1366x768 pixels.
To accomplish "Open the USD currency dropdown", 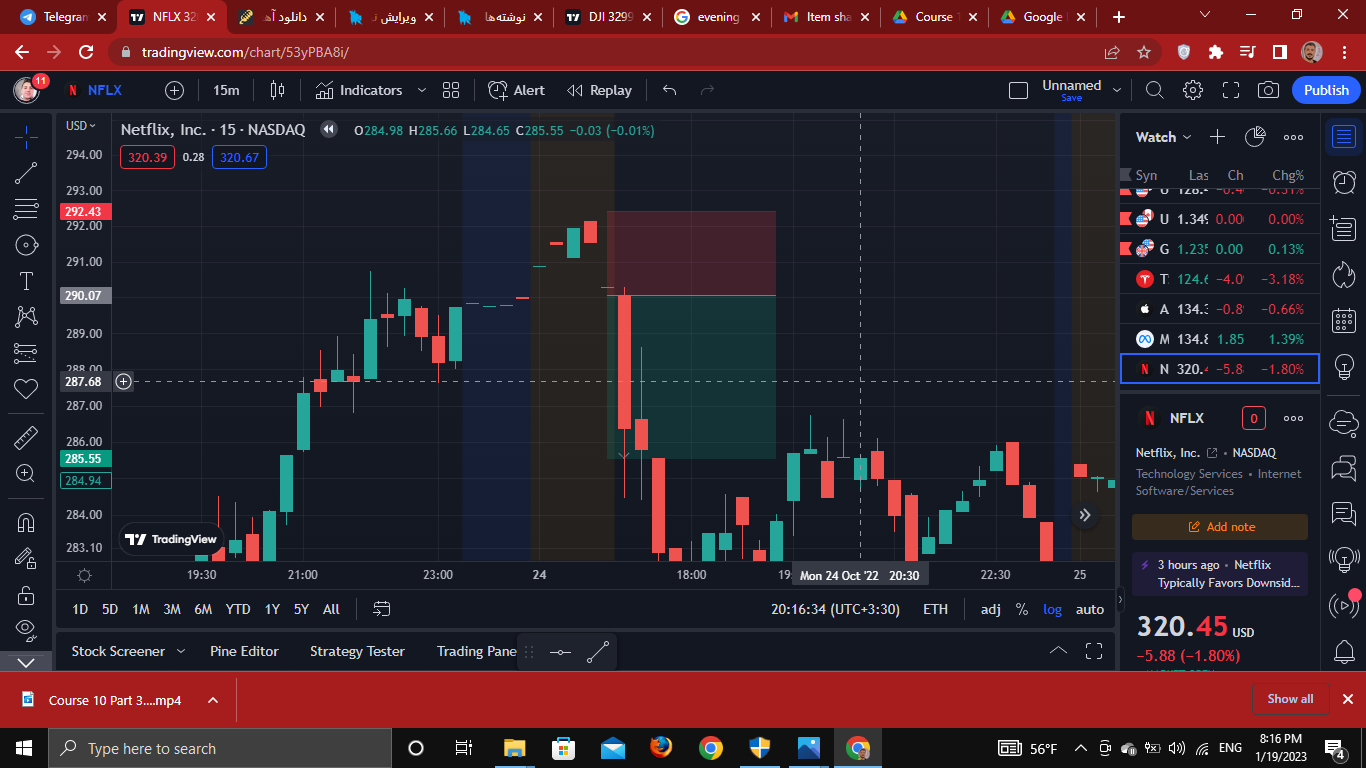I will pyautogui.click(x=81, y=126).
